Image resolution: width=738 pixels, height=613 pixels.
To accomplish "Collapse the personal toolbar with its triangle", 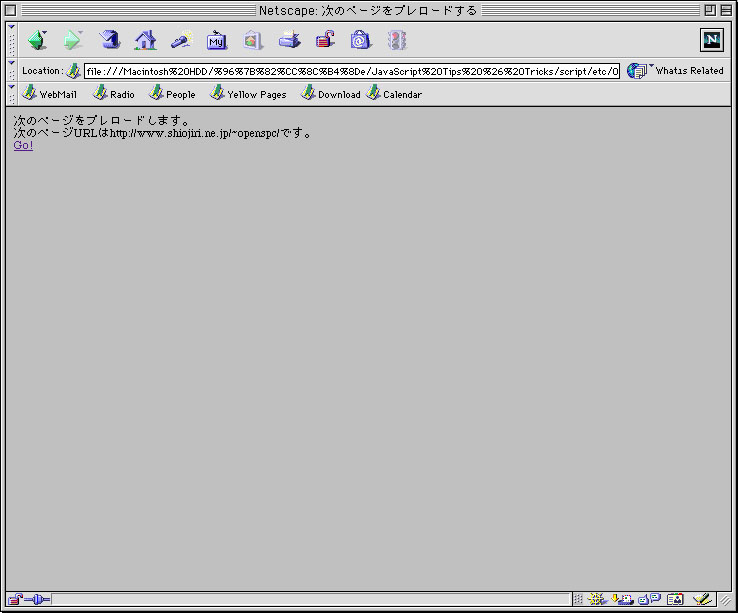I will point(11,87).
